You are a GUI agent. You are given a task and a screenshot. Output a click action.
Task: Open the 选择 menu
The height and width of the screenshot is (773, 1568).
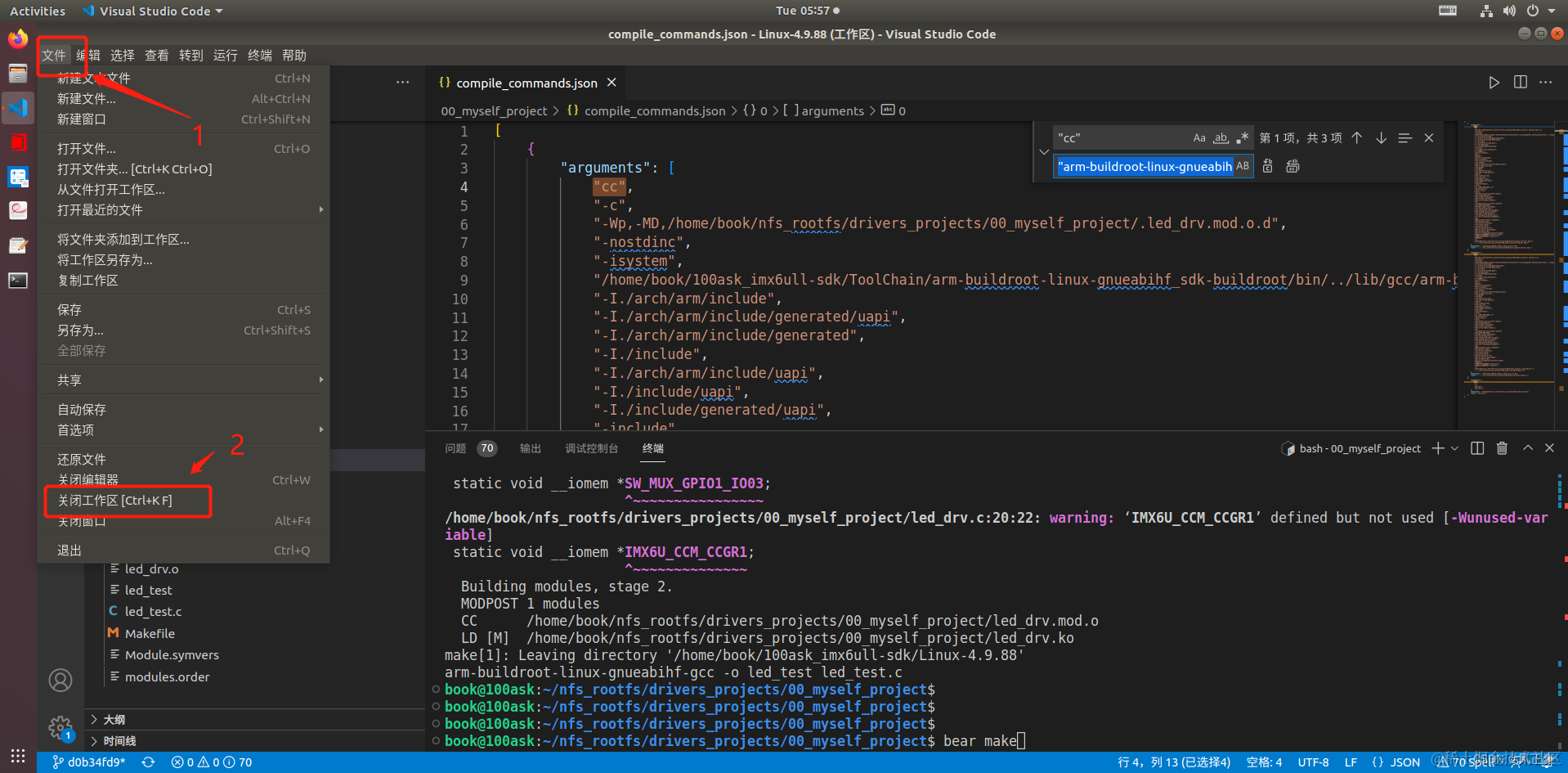coord(123,56)
